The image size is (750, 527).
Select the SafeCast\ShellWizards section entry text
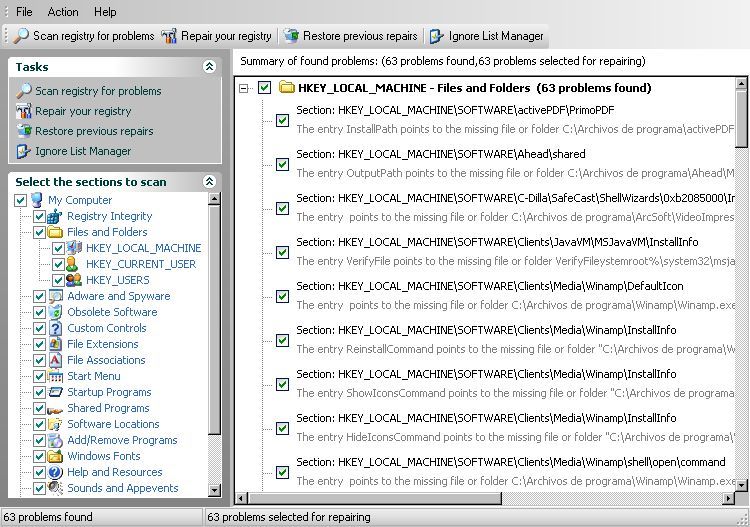tap(516, 198)
